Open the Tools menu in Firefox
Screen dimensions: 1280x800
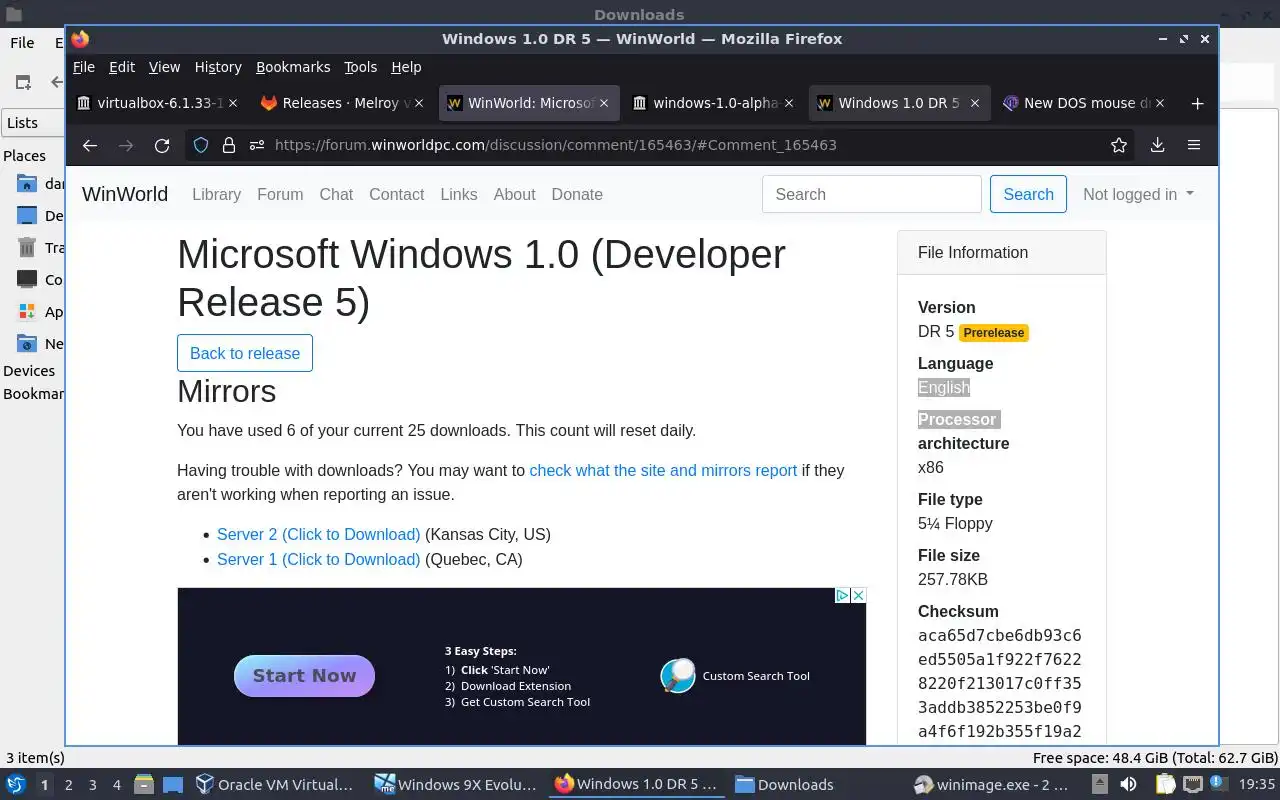[x=360, y=67]
